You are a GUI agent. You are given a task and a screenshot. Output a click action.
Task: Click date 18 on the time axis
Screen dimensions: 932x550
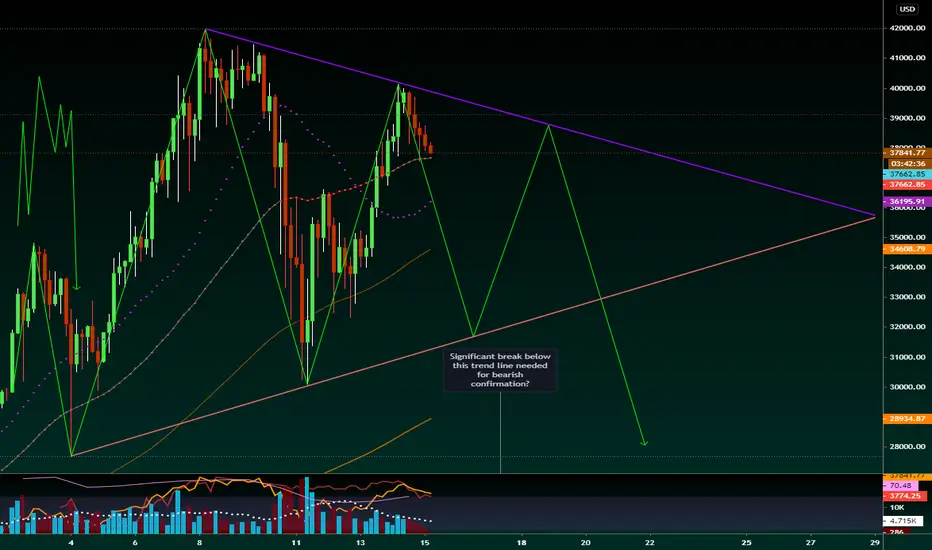pos(521,542)
